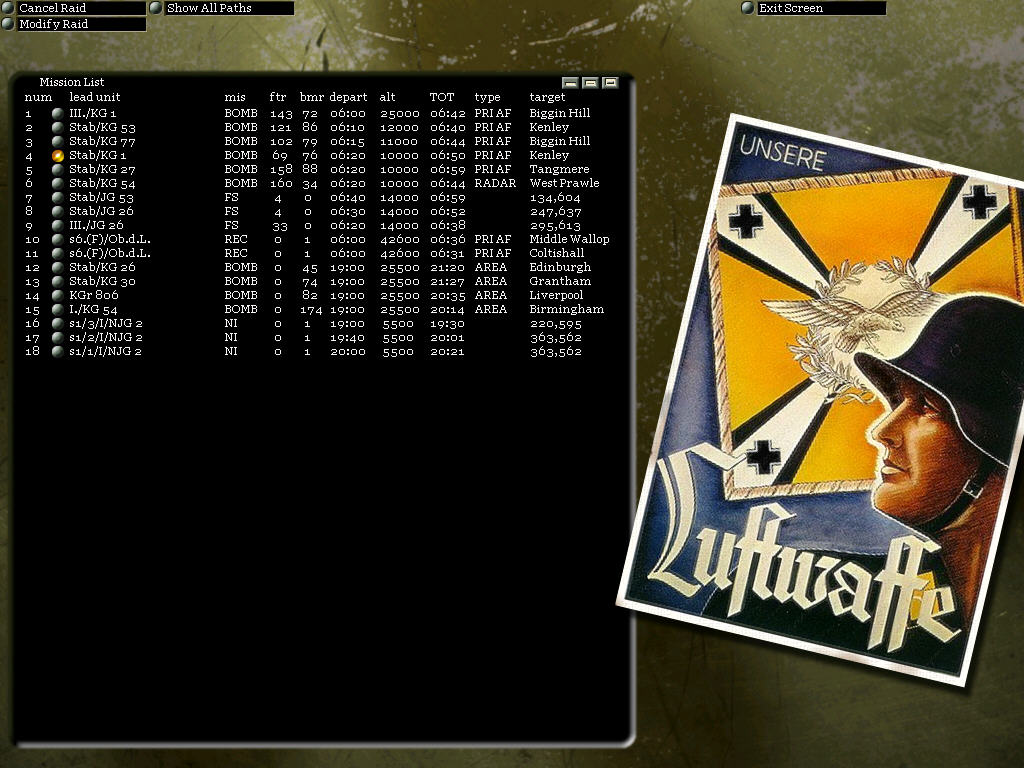Click the 'depart' column header

(348, 97)
